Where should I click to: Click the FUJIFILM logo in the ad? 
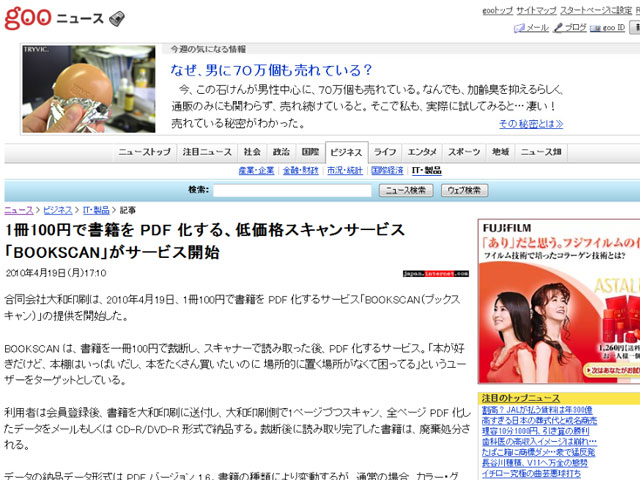pyautogui.click(x=507, y=228)
